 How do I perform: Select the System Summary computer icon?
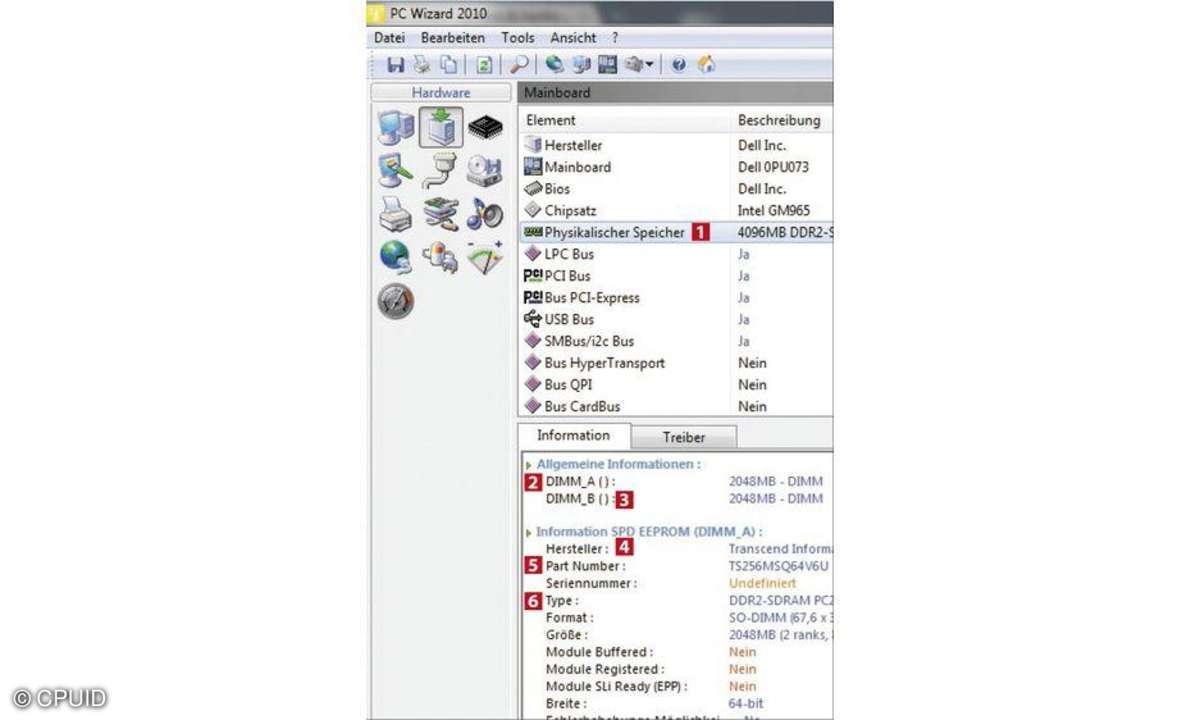pos(396,128)
